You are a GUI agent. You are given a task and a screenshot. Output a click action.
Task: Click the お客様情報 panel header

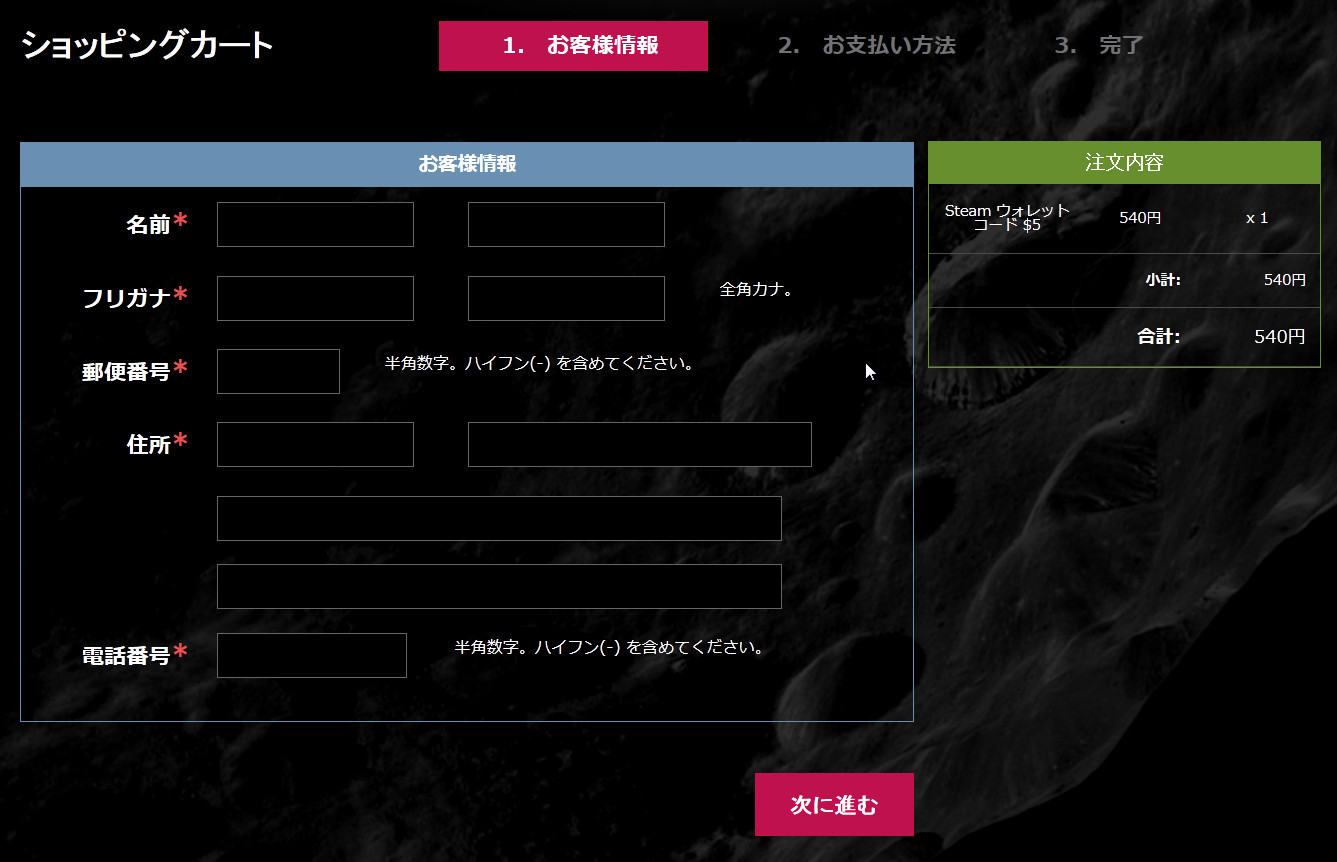click(x=467, y=164)
